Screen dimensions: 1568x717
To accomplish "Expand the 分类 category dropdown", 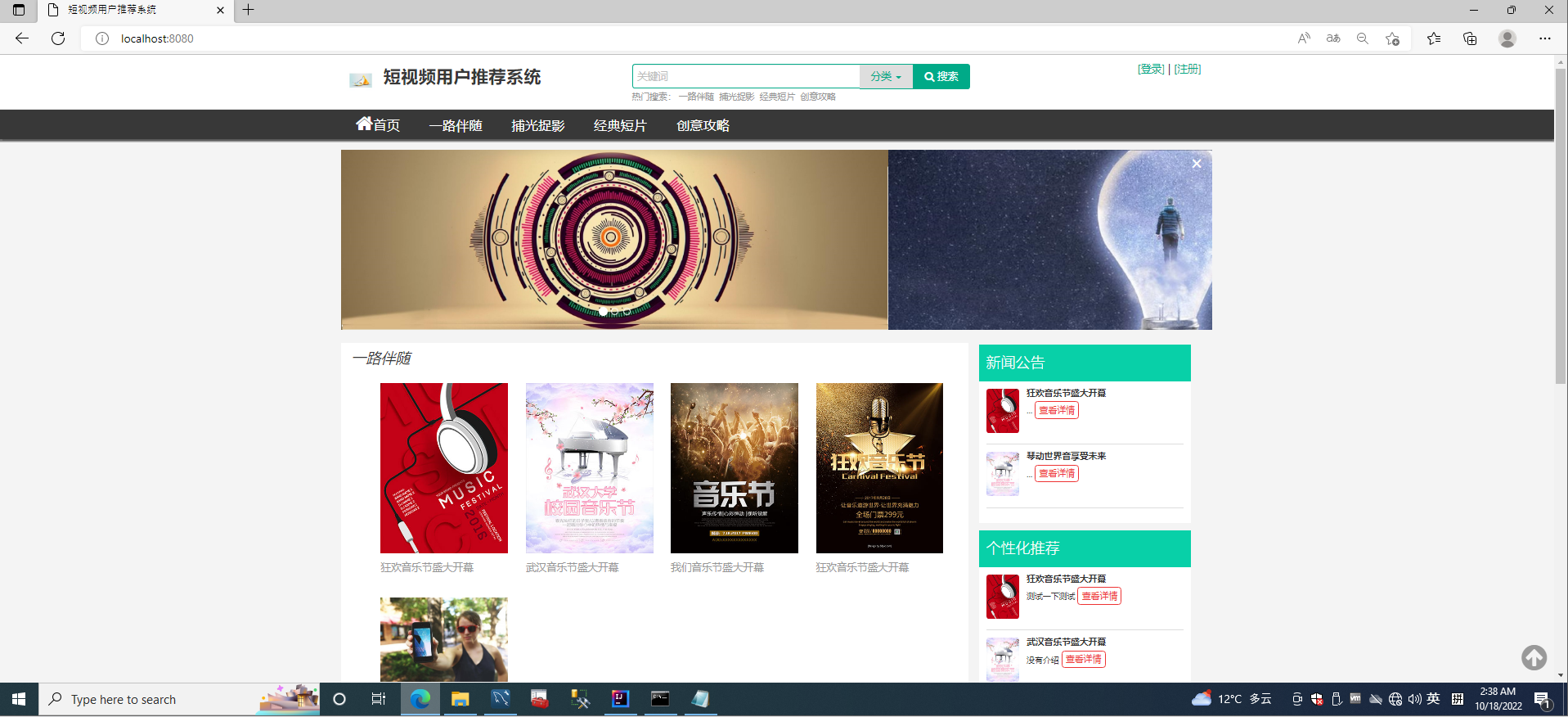I will [886, 76].
